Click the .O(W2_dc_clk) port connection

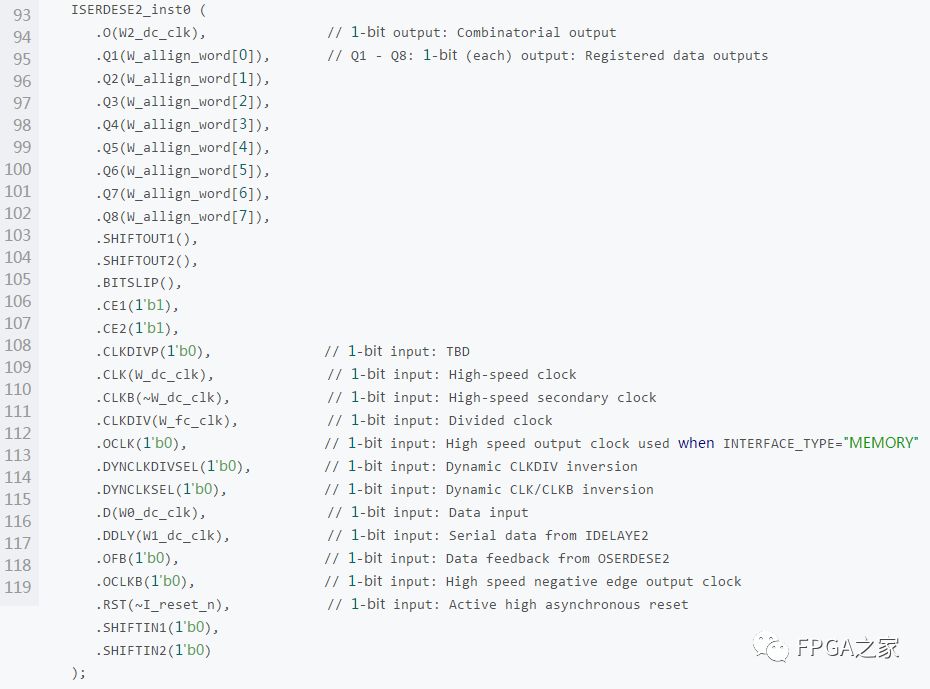151,32
